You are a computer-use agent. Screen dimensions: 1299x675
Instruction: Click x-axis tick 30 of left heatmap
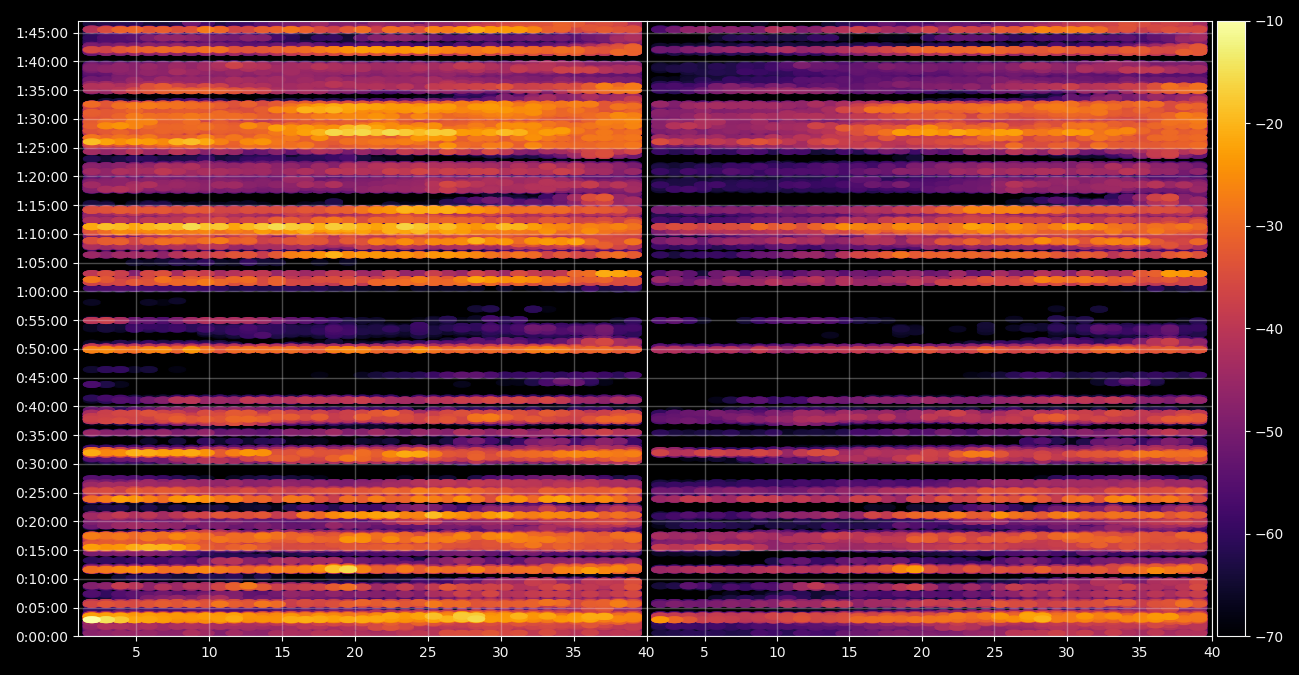point(500,653)
